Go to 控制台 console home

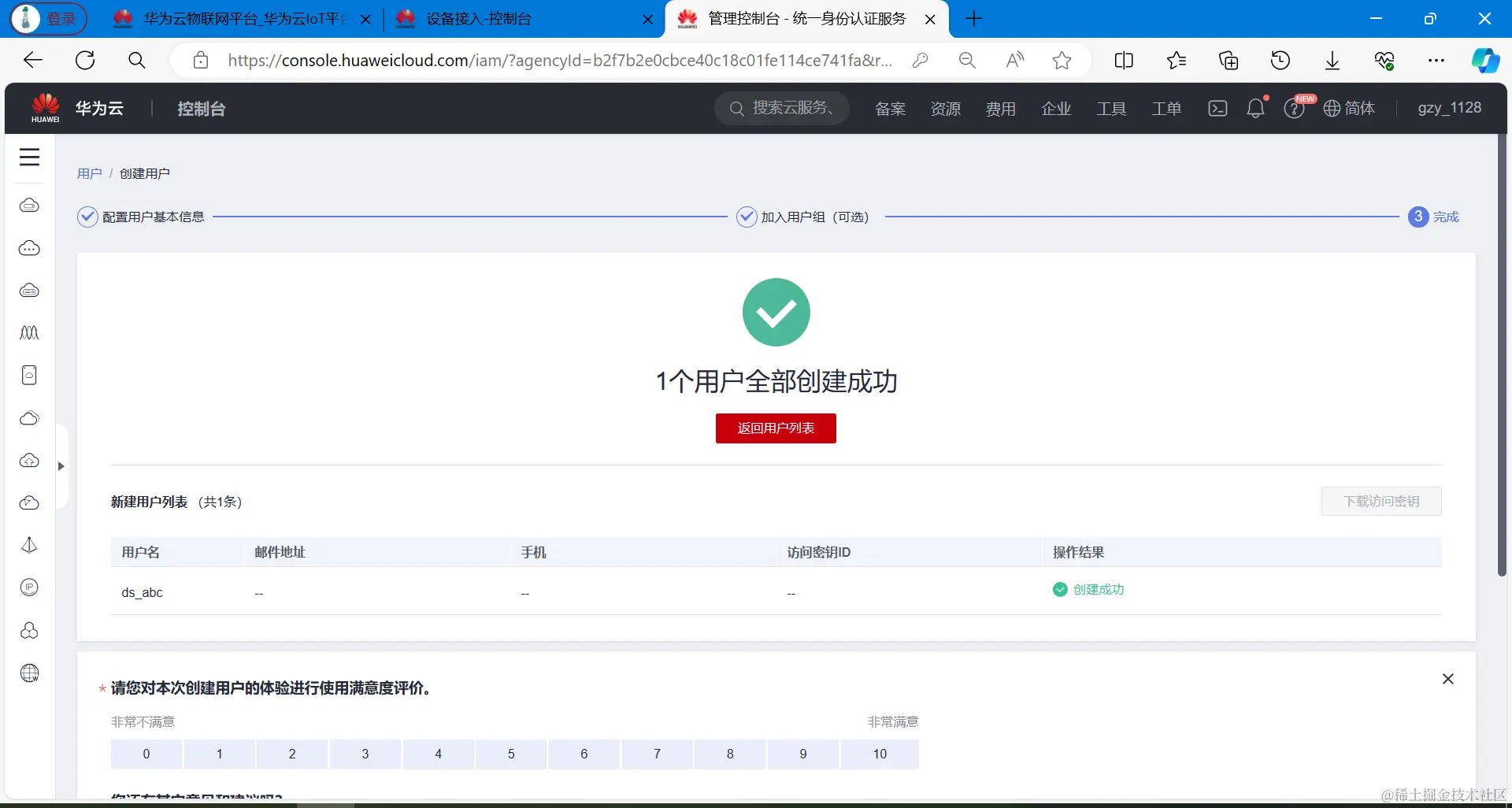[202, 109]
